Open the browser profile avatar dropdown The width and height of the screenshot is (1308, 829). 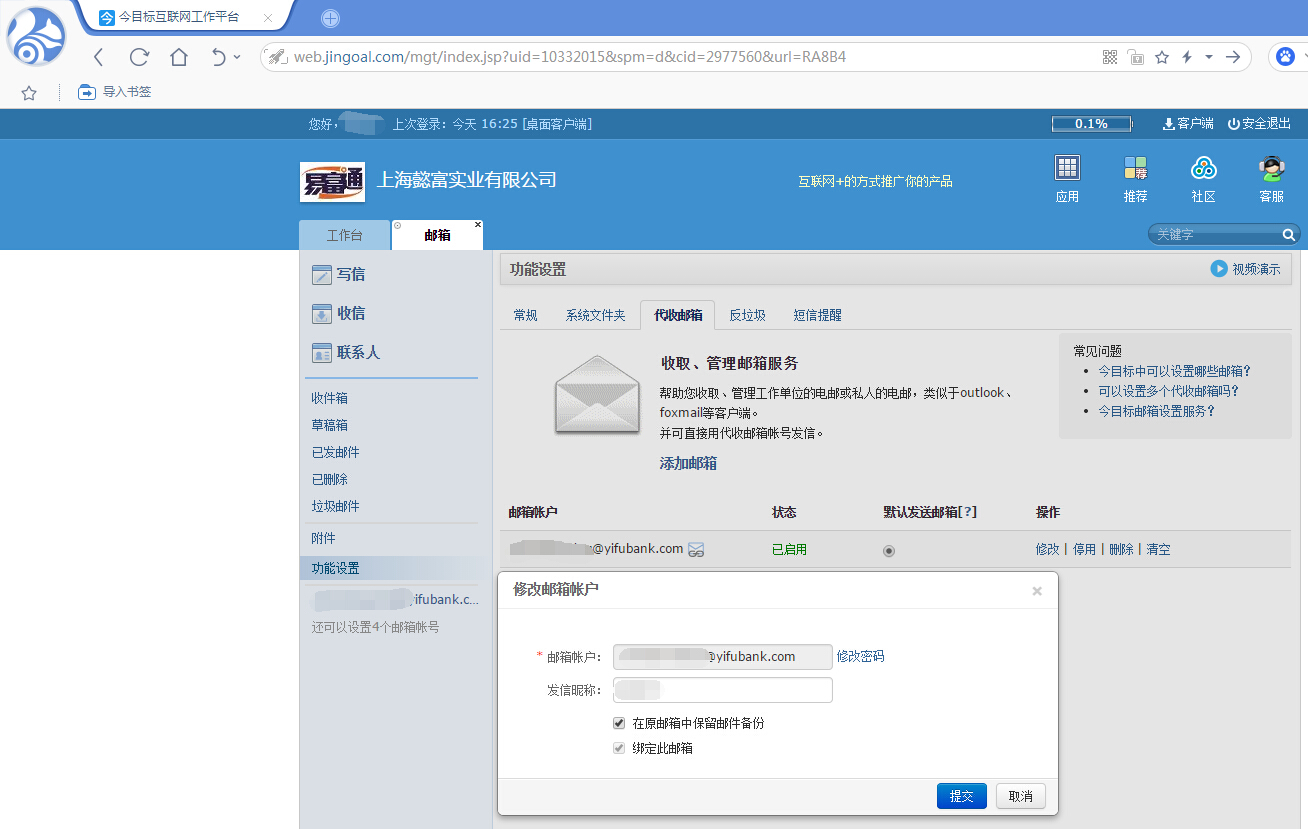[x=1285, y=57]
